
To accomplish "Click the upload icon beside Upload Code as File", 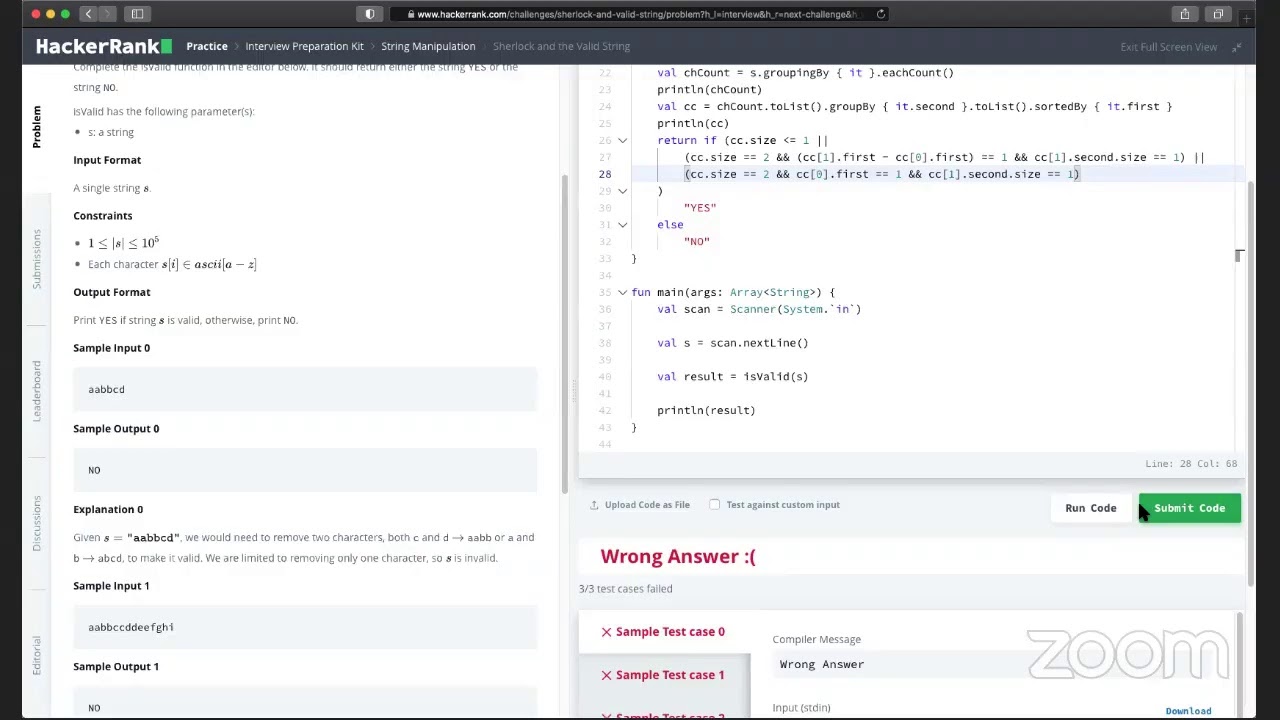I will pos(594,505).
